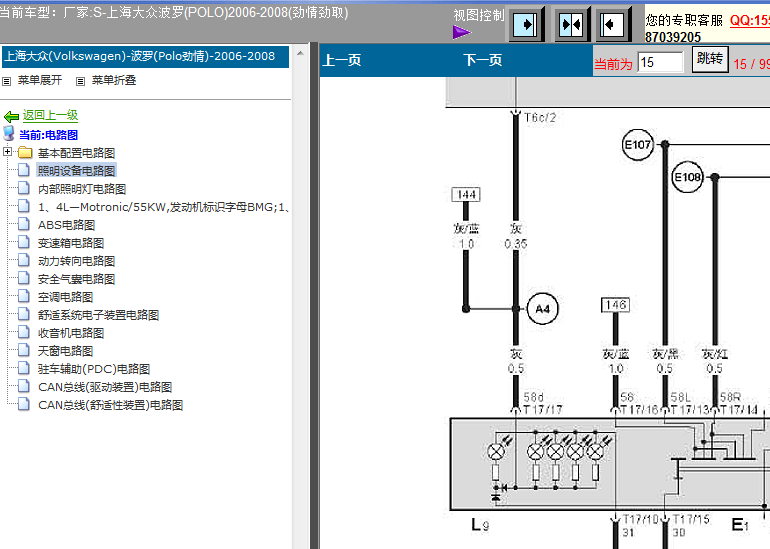Click the right-arrow view control icon

[526, 24]
